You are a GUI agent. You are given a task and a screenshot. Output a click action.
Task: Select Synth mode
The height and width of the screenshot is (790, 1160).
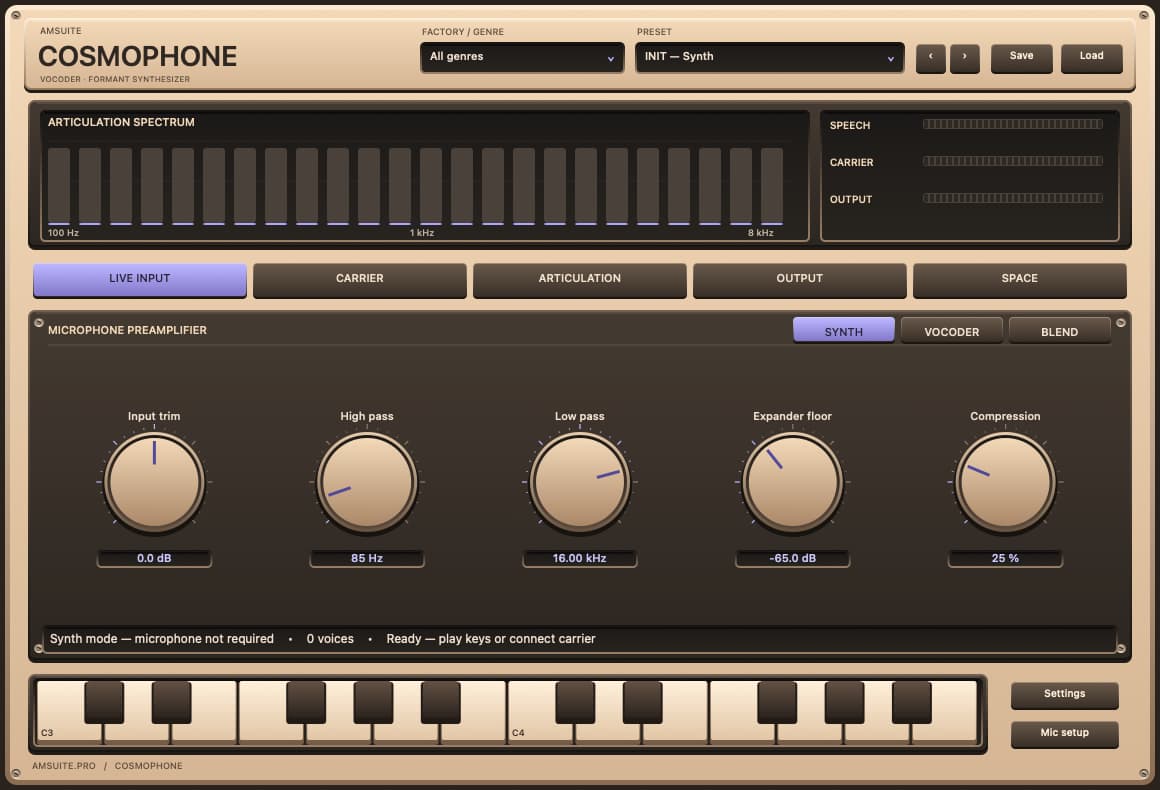[x=843, y=331]
